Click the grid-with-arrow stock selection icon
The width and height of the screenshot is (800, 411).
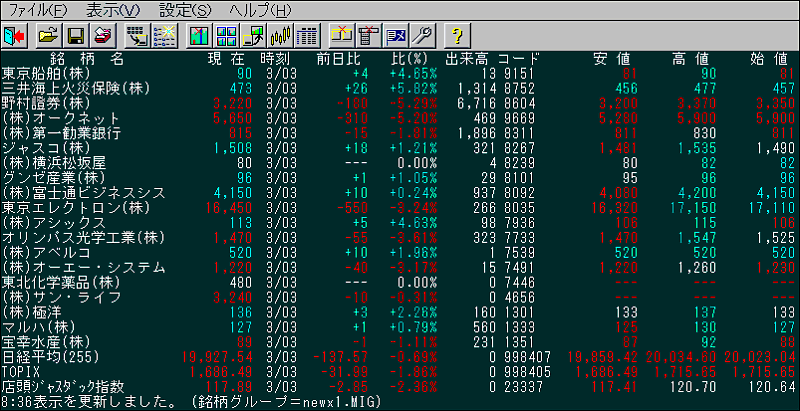(x=137, y=36)
